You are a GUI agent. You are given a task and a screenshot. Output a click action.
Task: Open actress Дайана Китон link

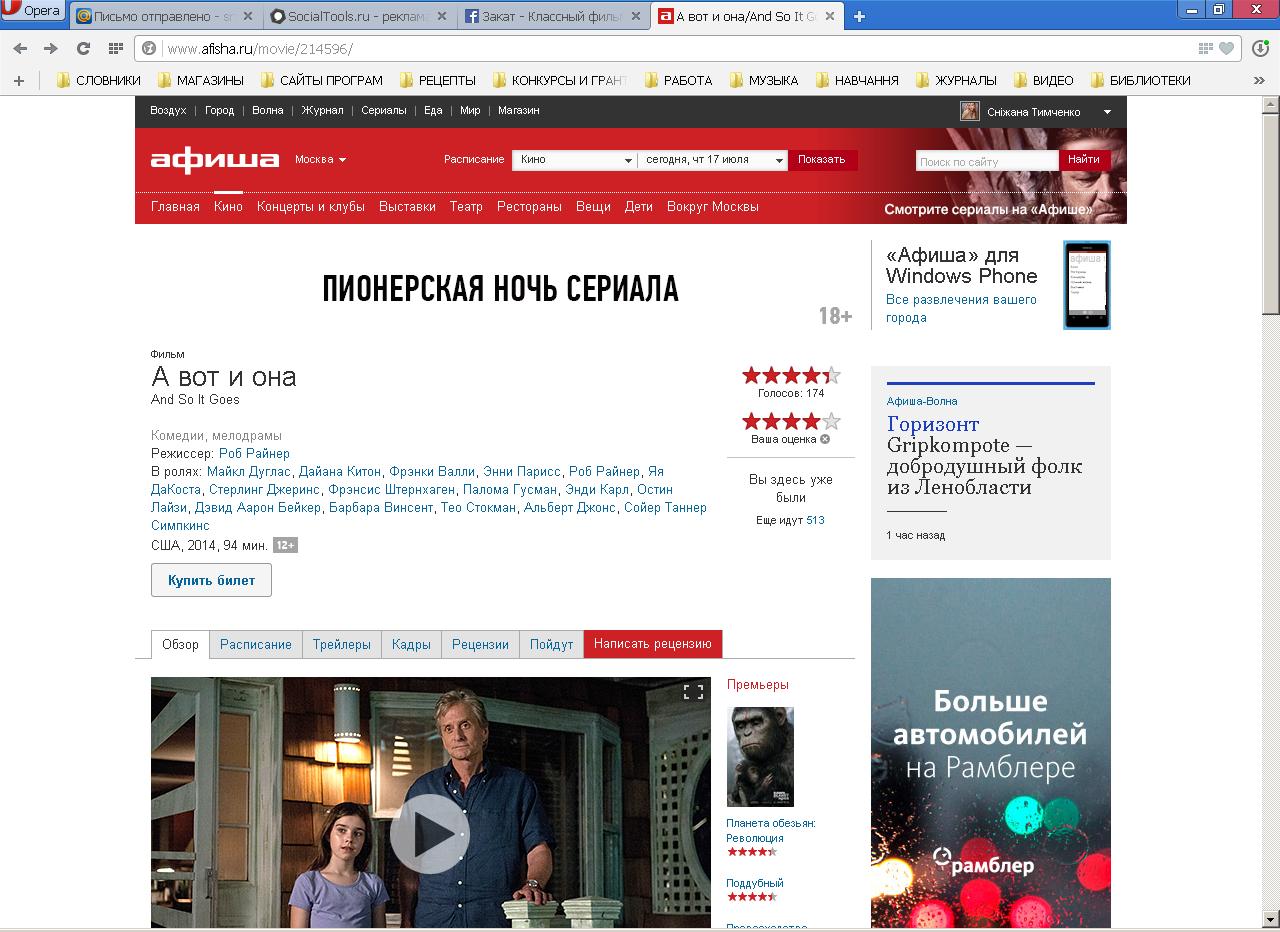(339, 471)
